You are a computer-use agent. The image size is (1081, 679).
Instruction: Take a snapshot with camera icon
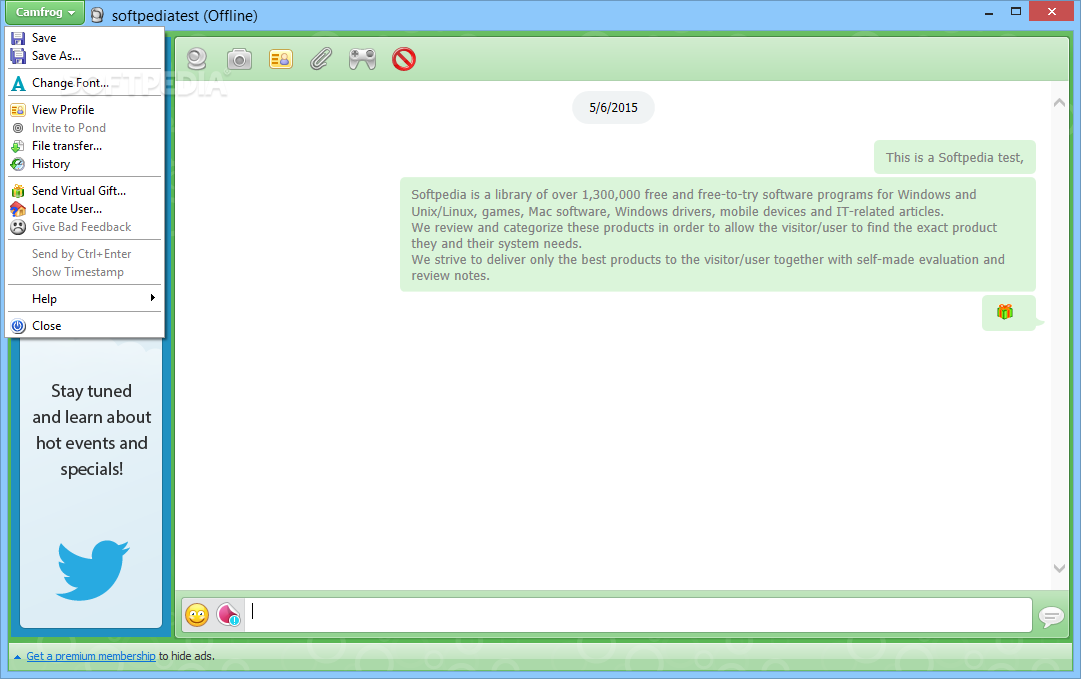pyautogui.click(x=239, y=59)
